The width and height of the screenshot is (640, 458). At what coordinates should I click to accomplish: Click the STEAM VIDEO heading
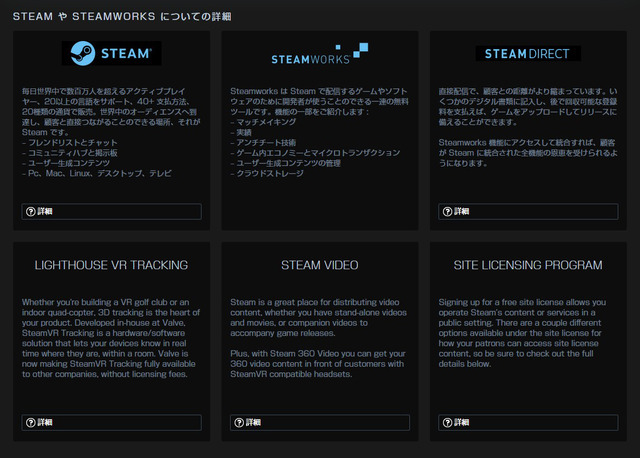point(320,265)
